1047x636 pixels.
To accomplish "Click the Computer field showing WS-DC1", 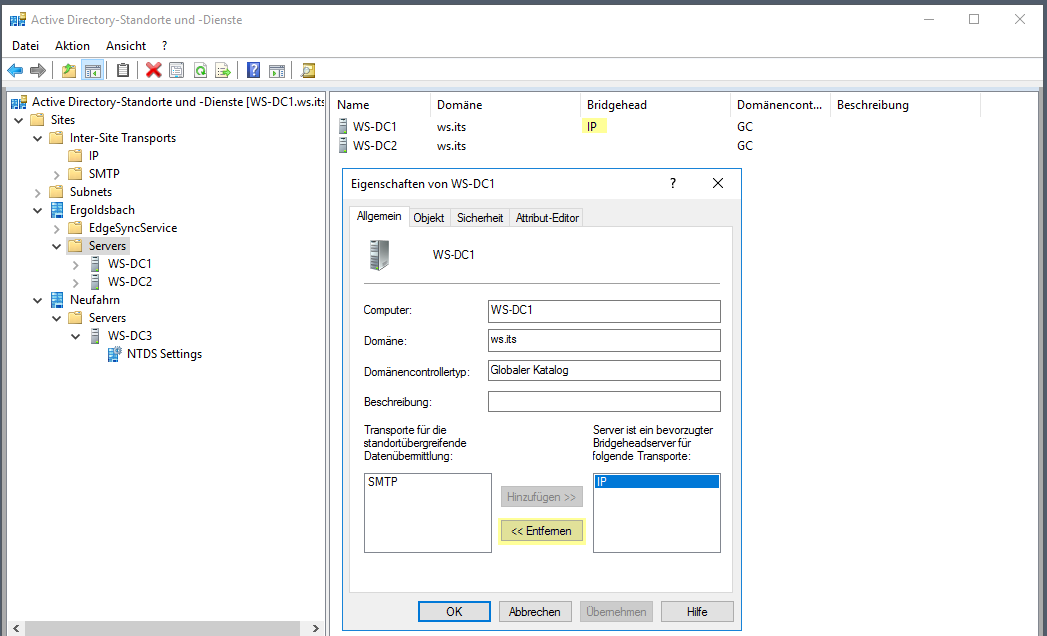I will (604, 311).
